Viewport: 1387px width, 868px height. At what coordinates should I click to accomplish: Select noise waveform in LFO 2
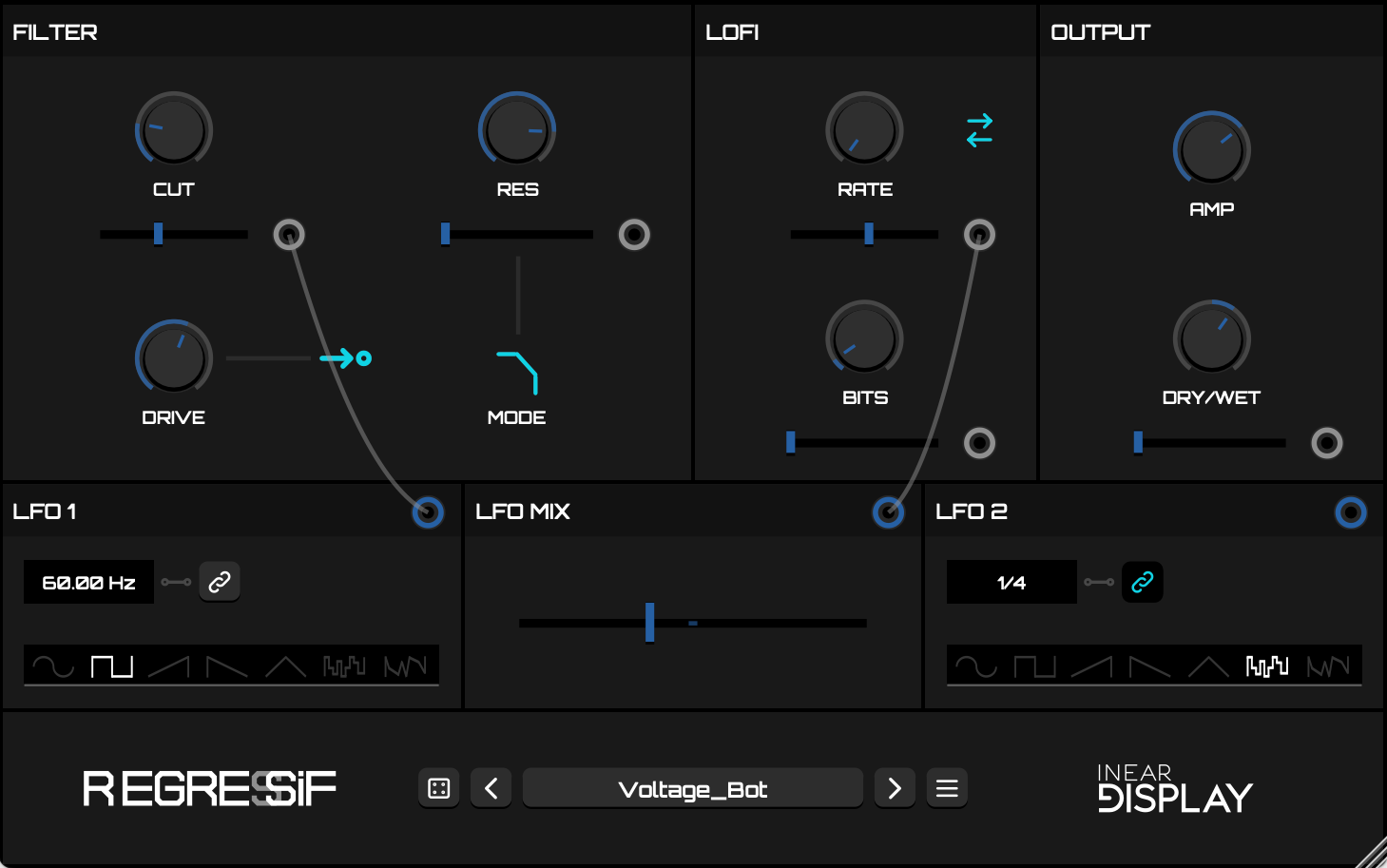[x=1328, y=666]
